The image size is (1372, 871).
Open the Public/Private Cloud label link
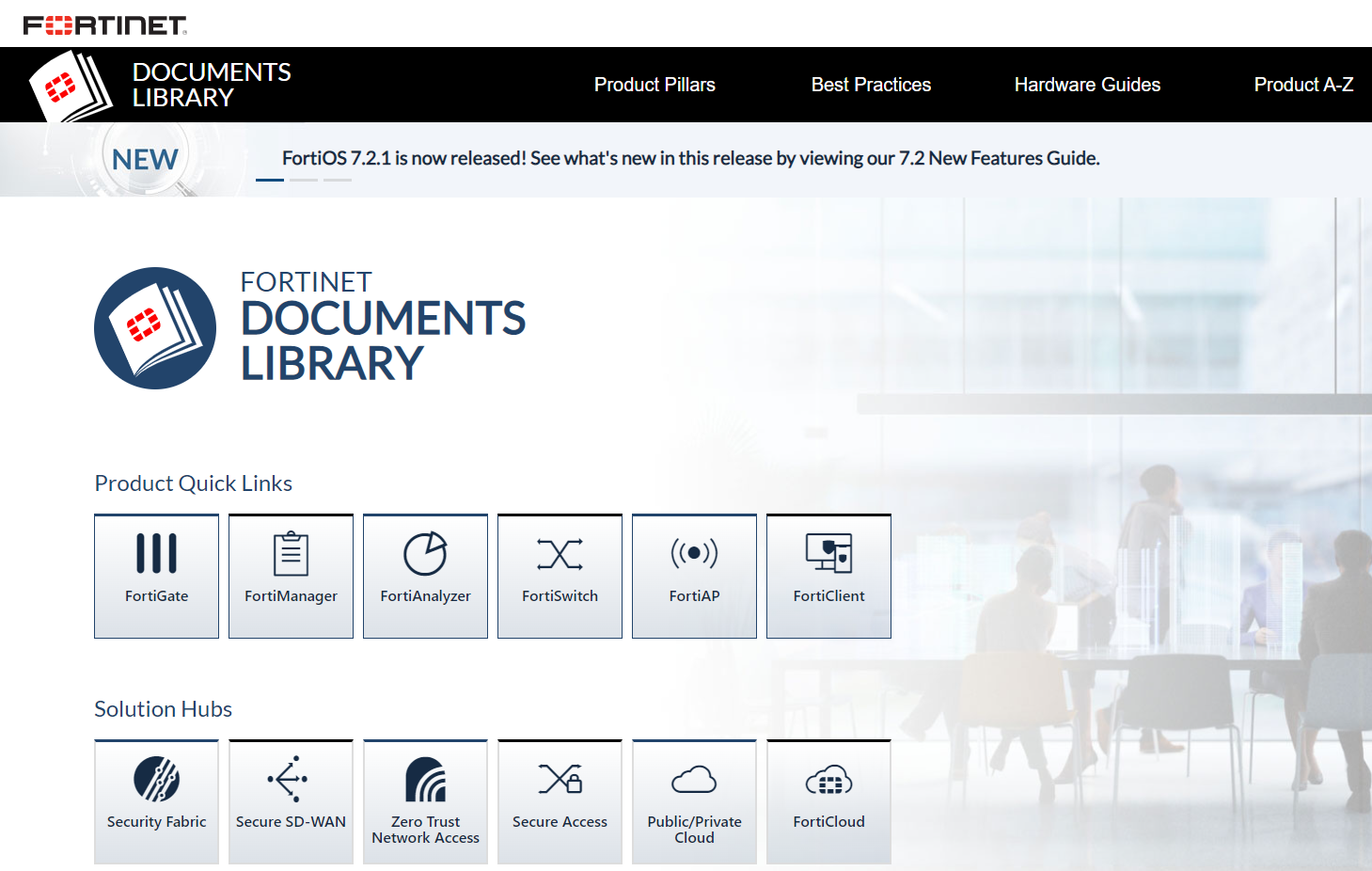tap(694, 830)
